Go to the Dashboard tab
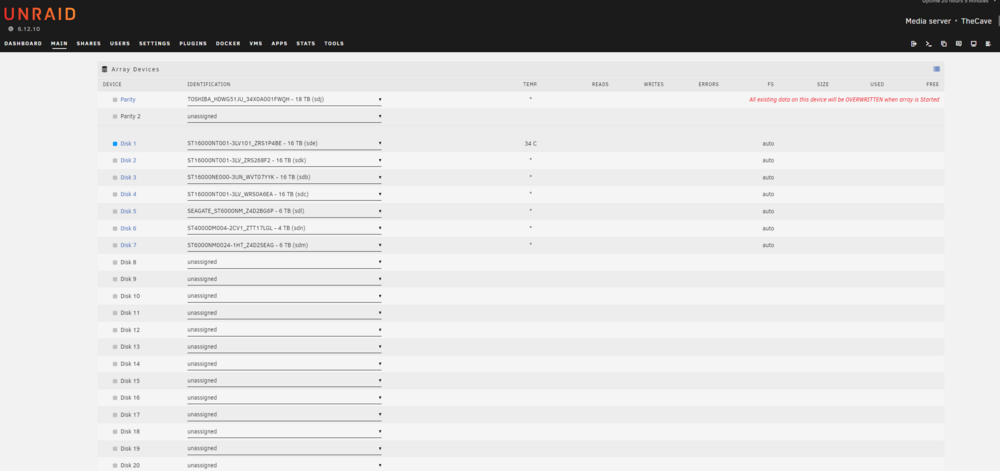This screenshot has width=1000, height=471. point(23,43)
